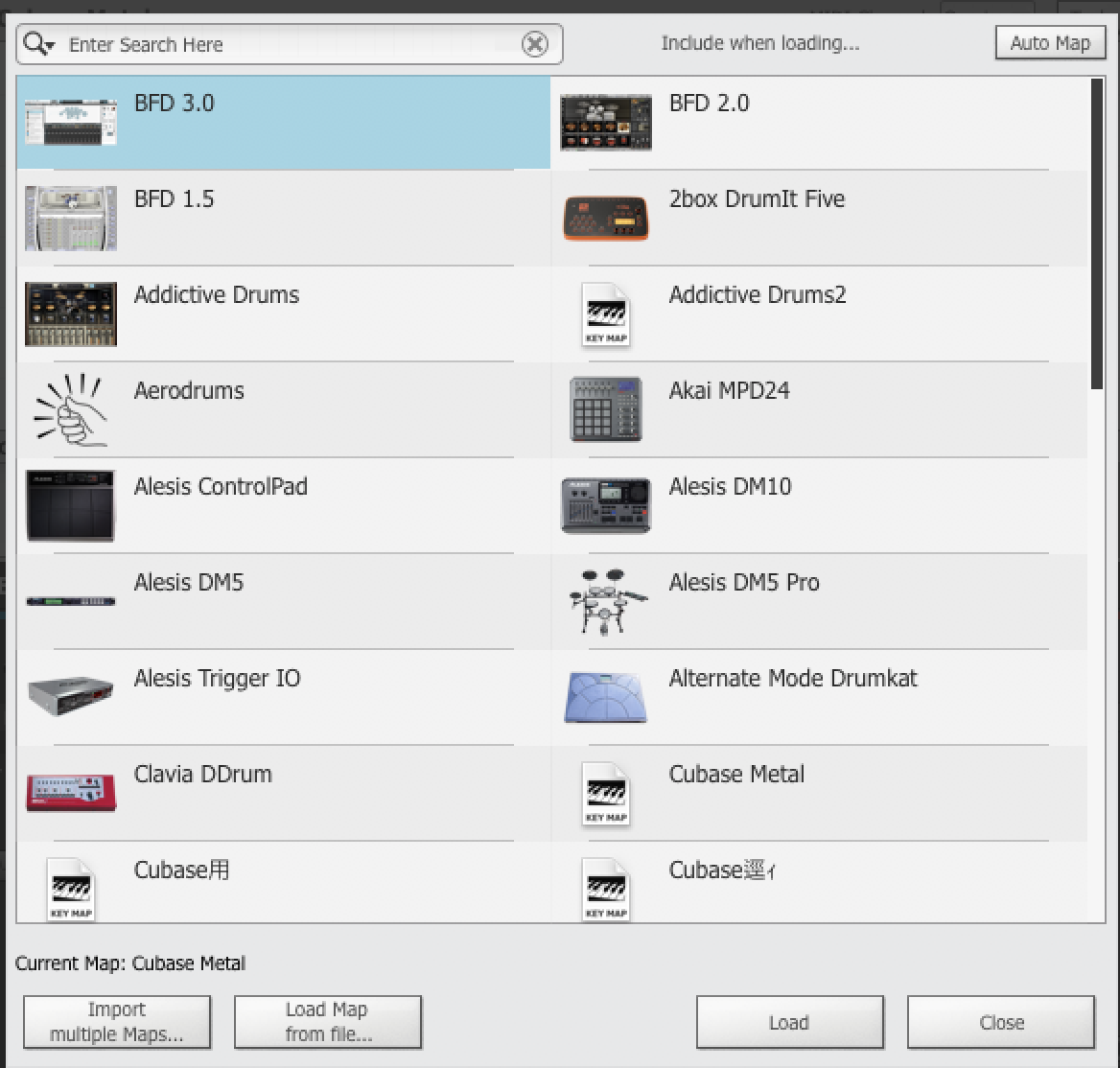The image size is (1120, 1068).
Task: Select the Addictive Drums label
Action: [x=217, y=294]
